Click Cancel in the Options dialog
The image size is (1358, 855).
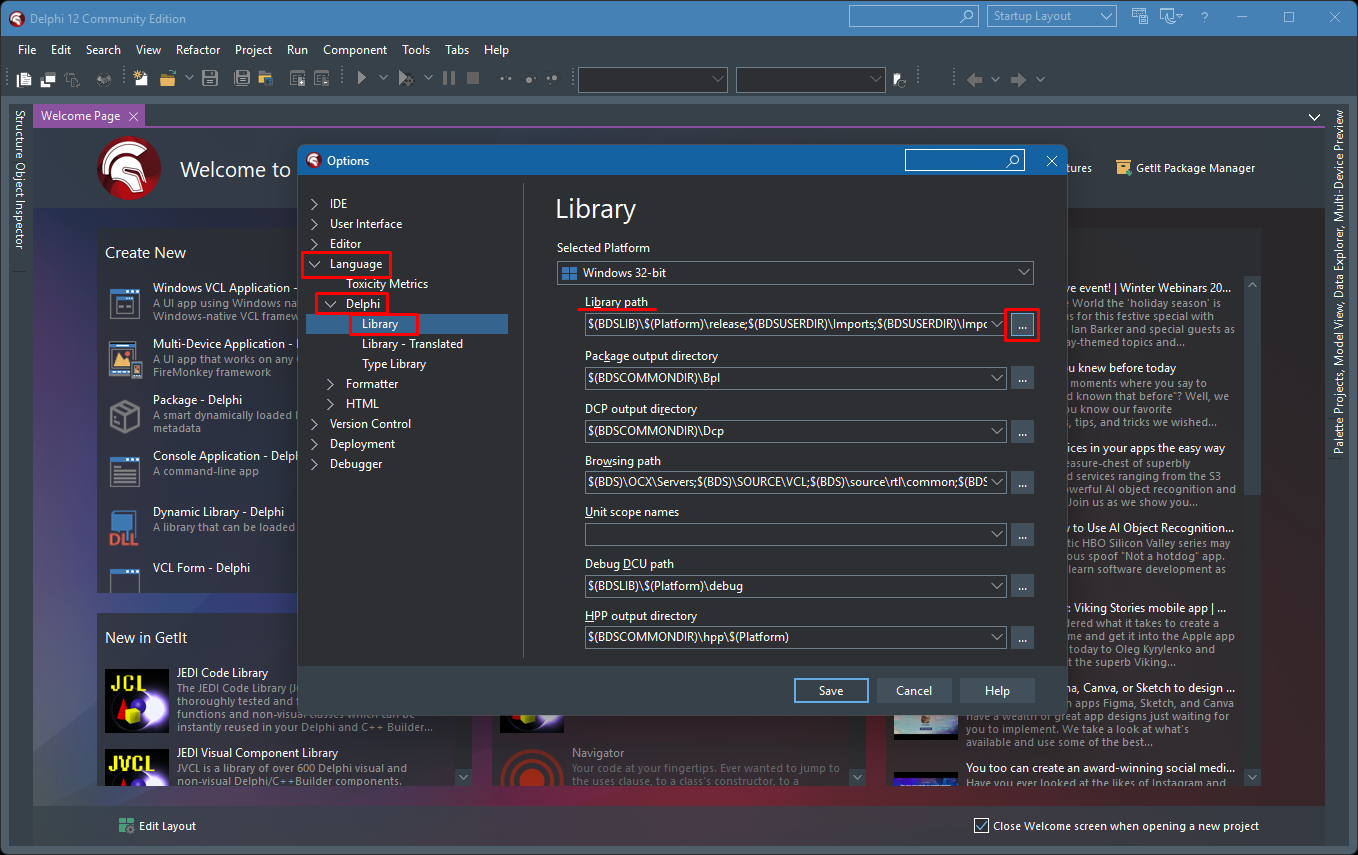(x=914, y=690)
